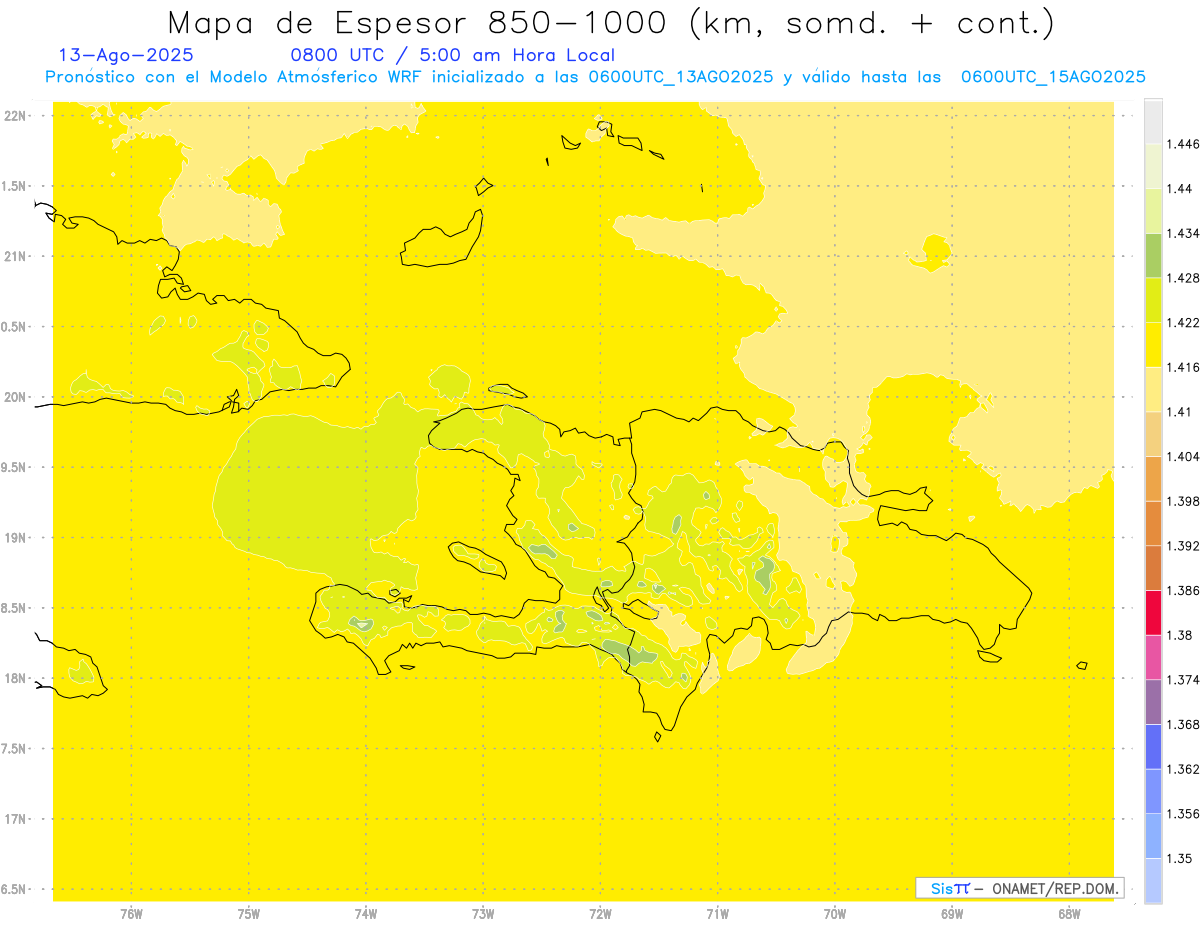Viewport: 1200px width, 927px height.
Task: Pick the legend band between 1.41 and 1.416
Action: [x=1153, y=389]
